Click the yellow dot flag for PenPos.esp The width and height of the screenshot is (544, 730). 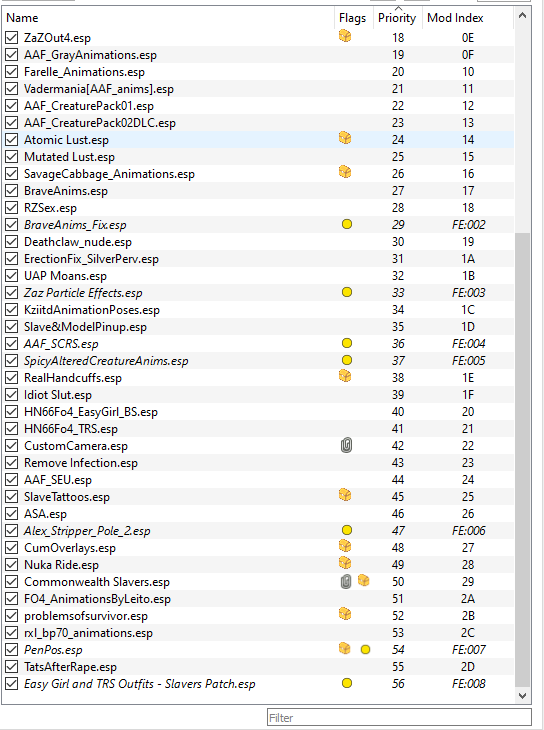click(x=366, y=649)
